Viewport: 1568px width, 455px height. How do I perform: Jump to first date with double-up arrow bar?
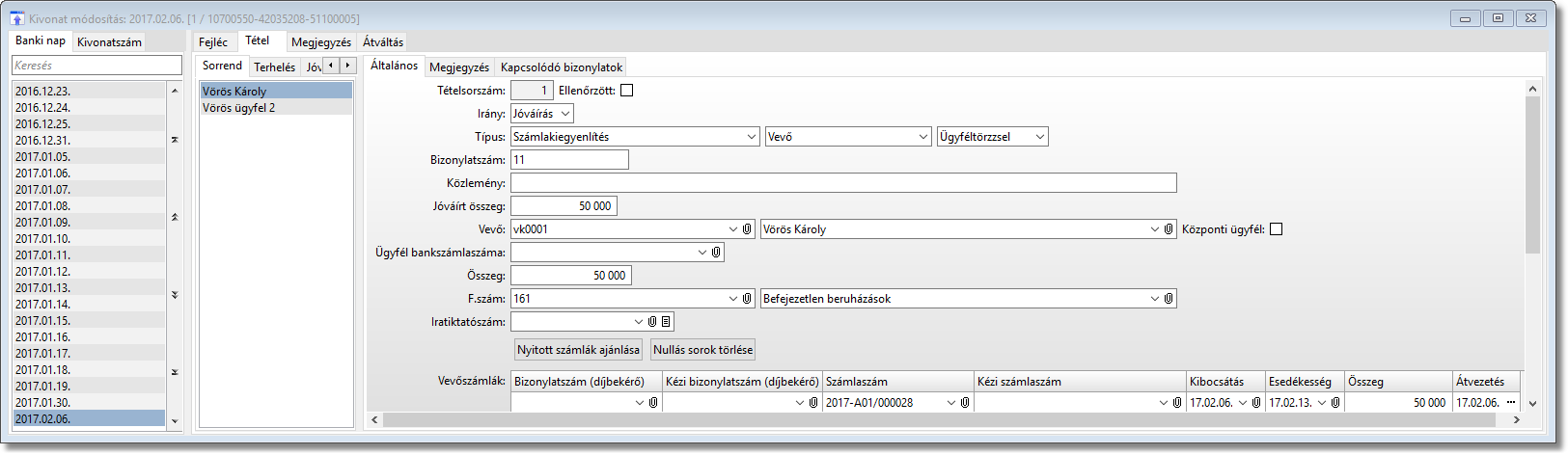[x=175, y=140]
